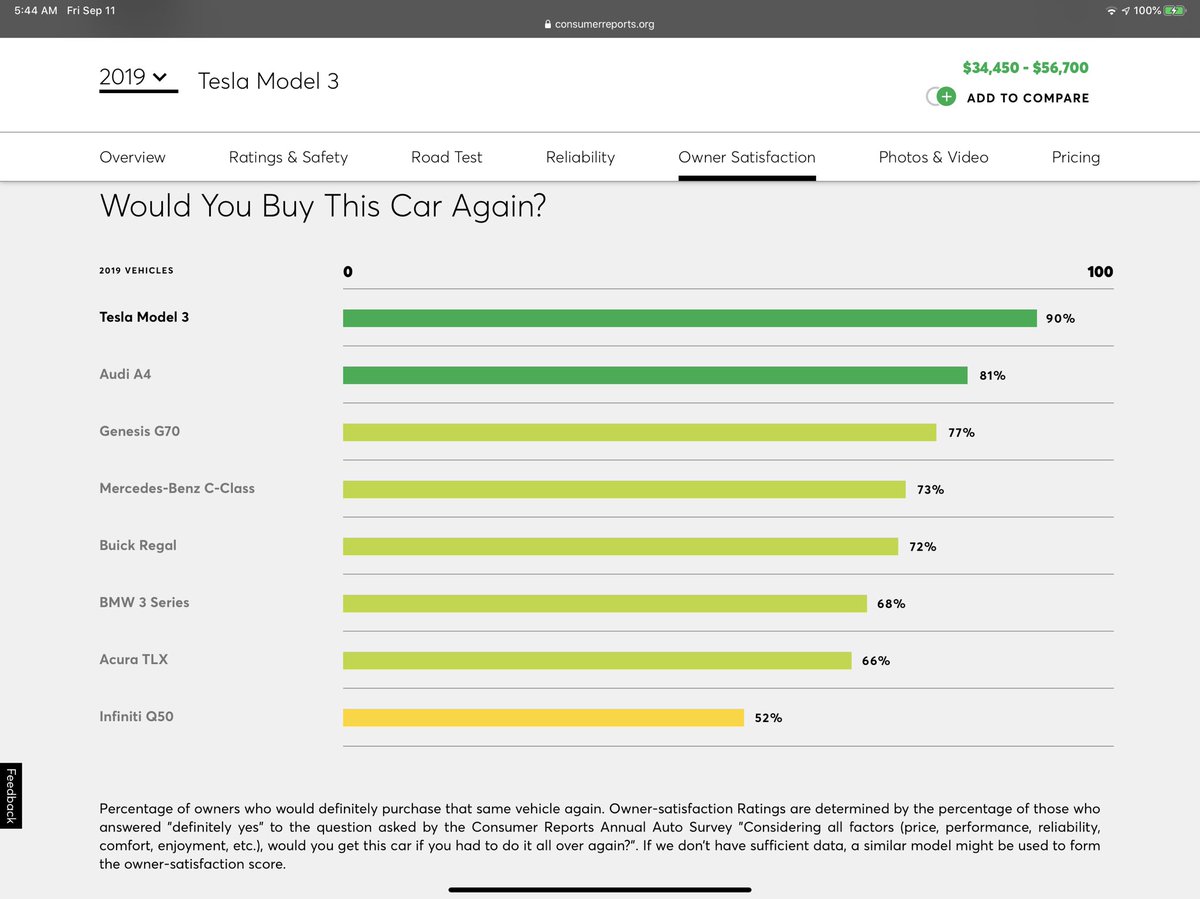Click the 81% value label
Image resolution: width=1200 pixels, height=899 pixels.
coord(992,375)
